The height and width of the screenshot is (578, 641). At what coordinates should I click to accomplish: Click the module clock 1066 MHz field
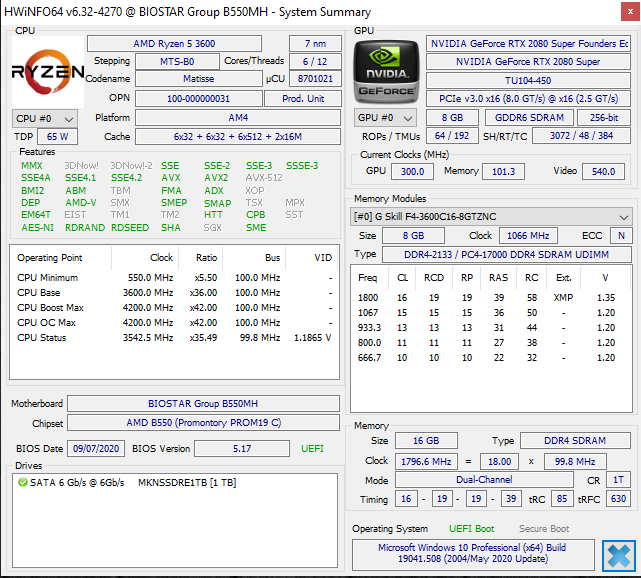coord(528,236)
